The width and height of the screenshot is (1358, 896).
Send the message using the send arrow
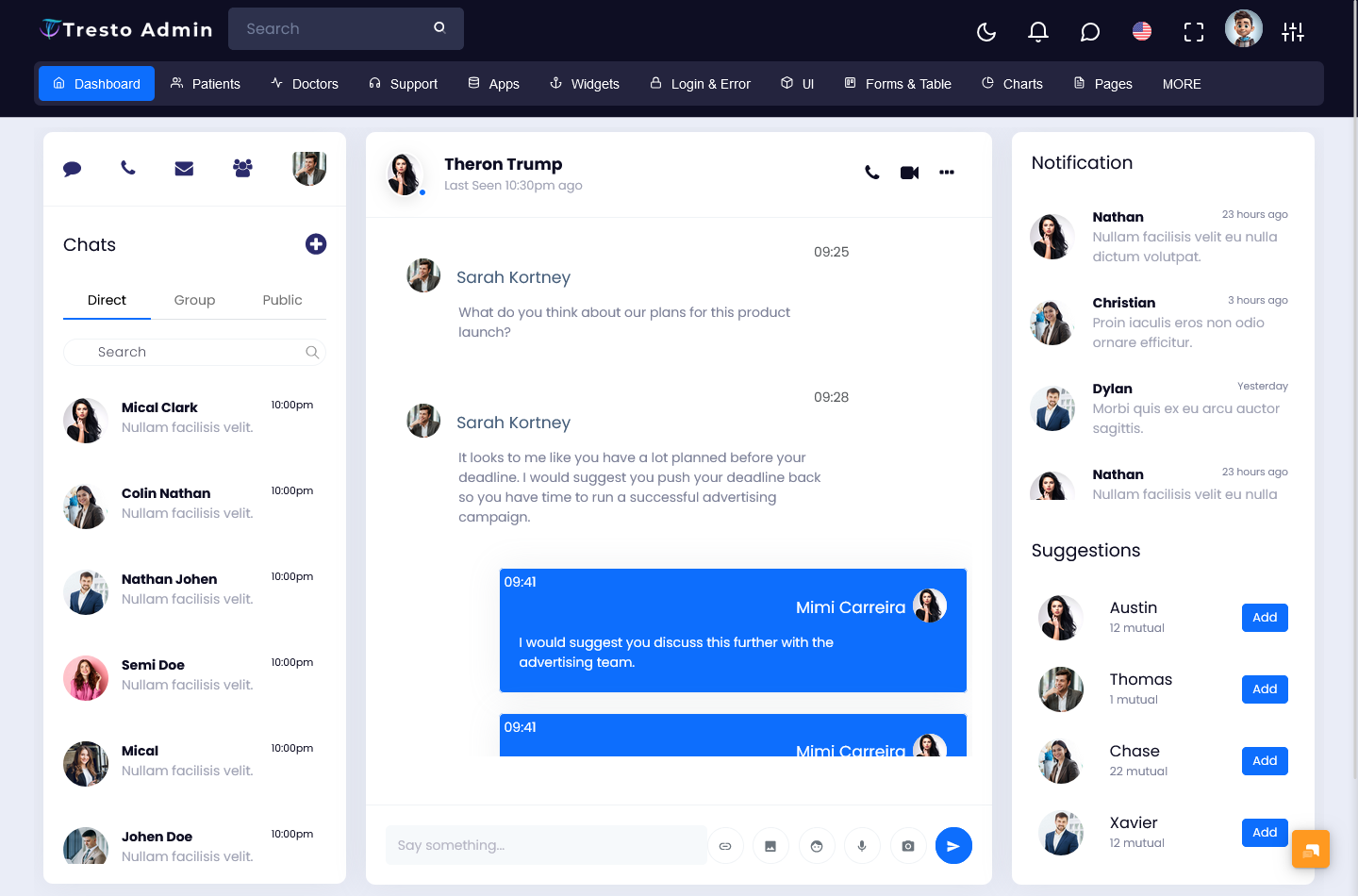tap(953, 845)
